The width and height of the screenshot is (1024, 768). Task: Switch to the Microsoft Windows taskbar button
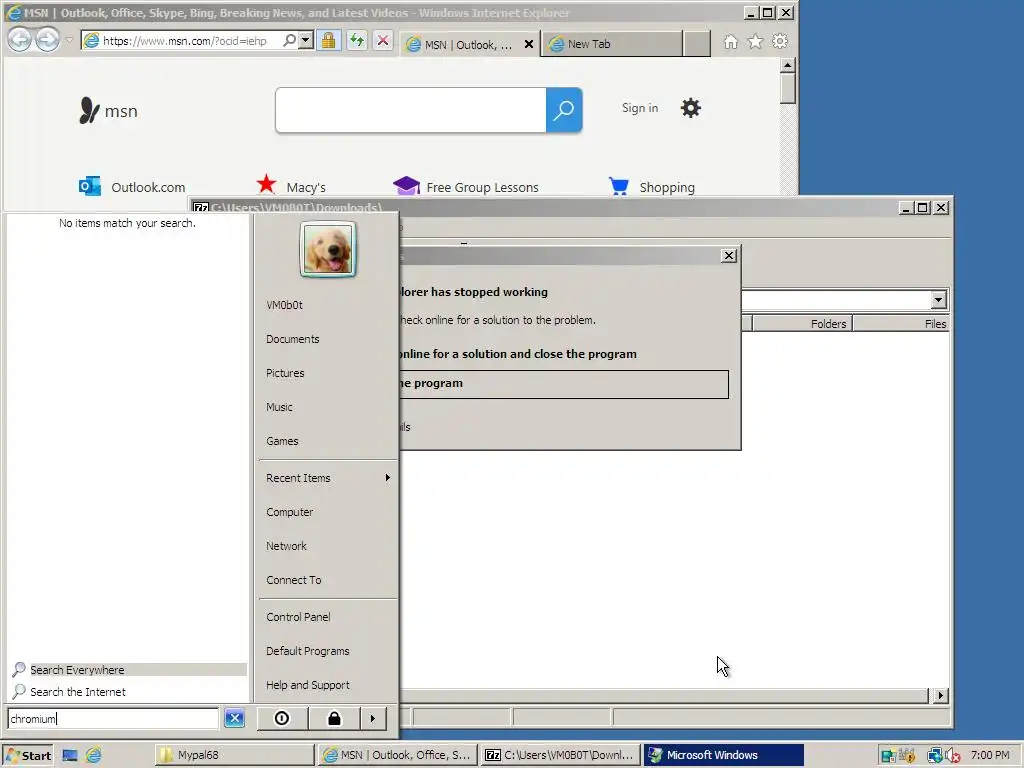click(724, 755)
